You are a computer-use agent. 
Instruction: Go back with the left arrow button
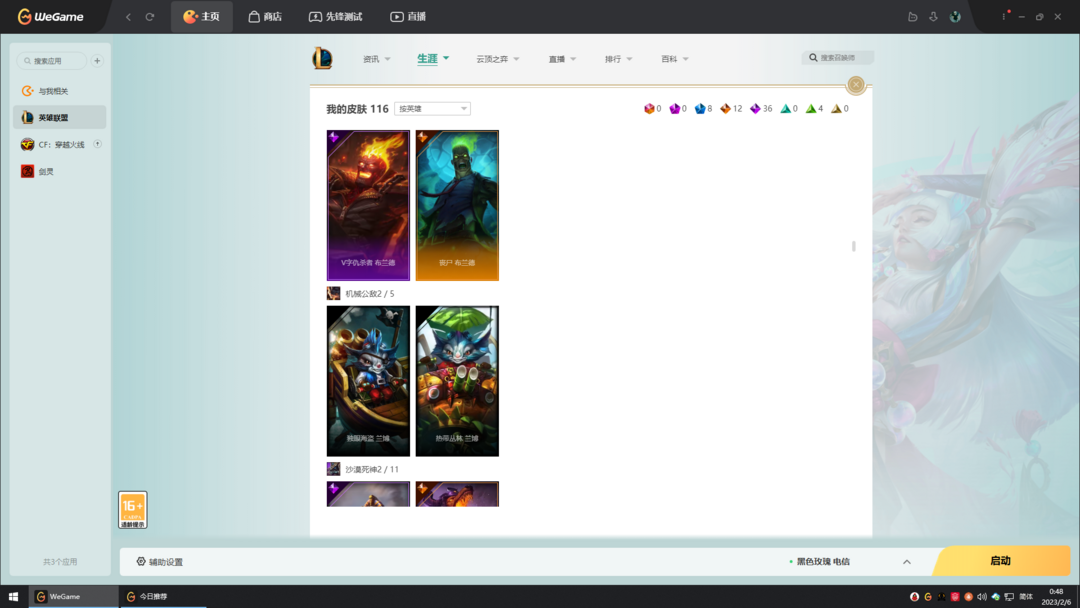click(128, 17)
